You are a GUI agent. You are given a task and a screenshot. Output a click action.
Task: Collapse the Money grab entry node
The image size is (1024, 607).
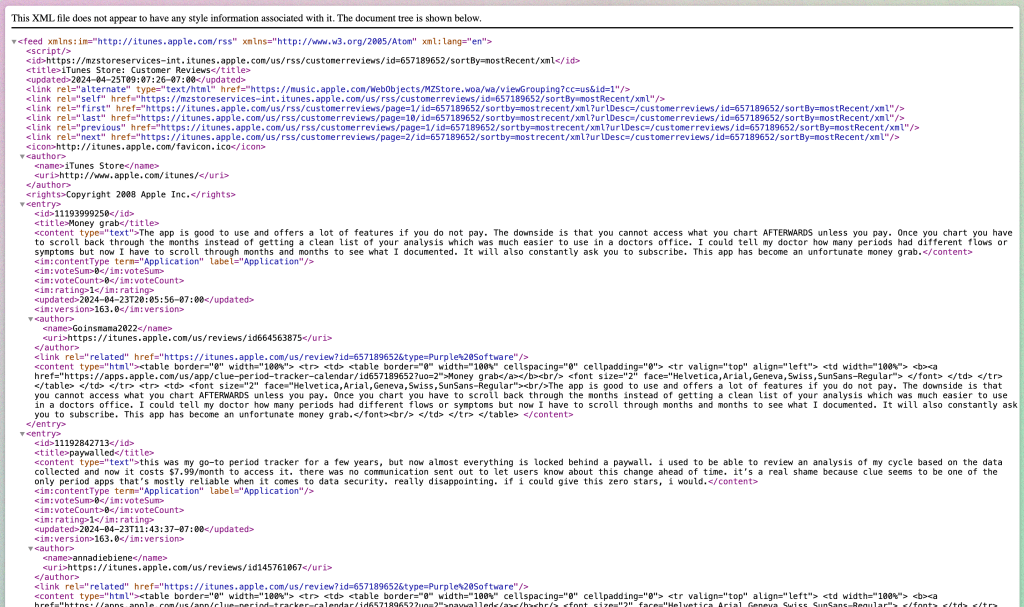pos(22,204)
